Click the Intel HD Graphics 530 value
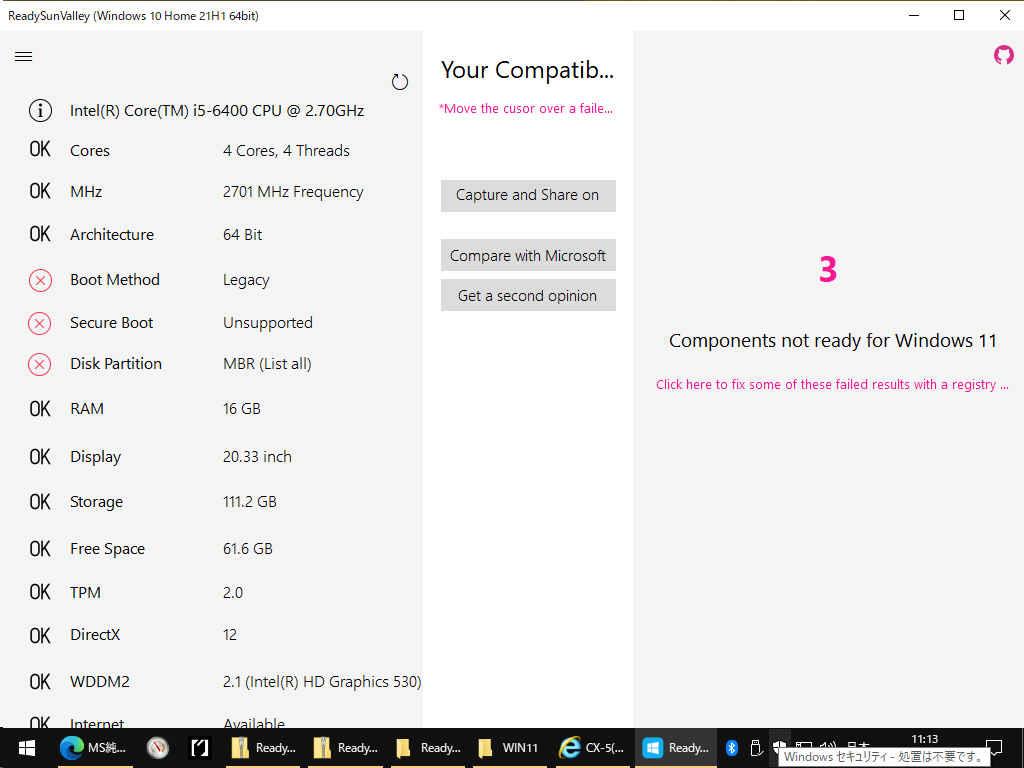Screen dimensions: 1024x768 (322, 682)
